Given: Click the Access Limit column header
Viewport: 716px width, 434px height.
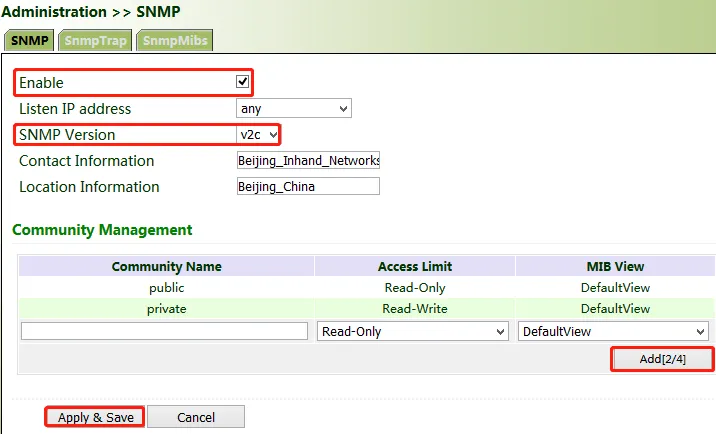Looking at the screenshot, I should (x=415, y=266).
